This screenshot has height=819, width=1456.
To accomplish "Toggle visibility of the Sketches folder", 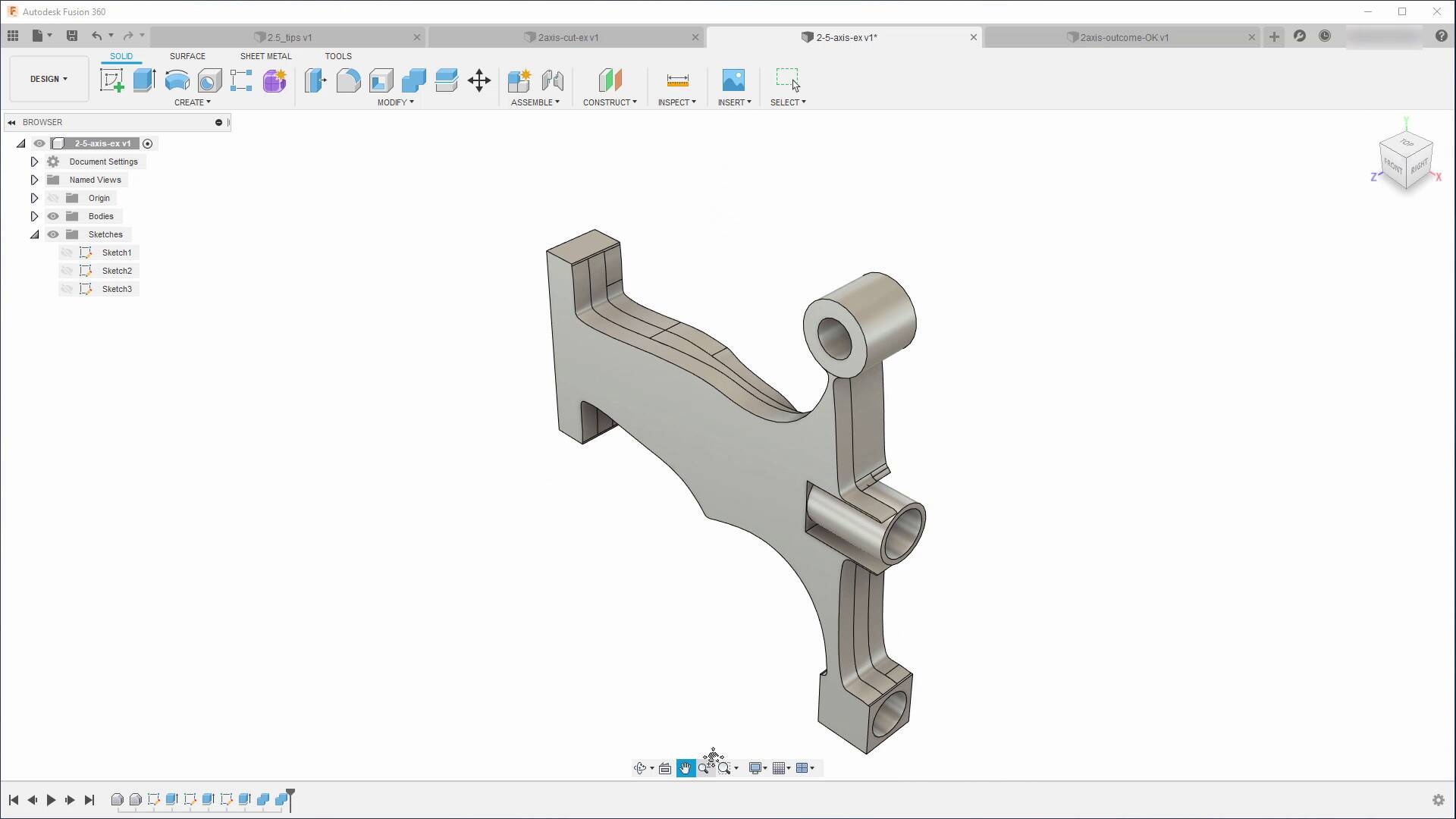I will click(53, 234).
